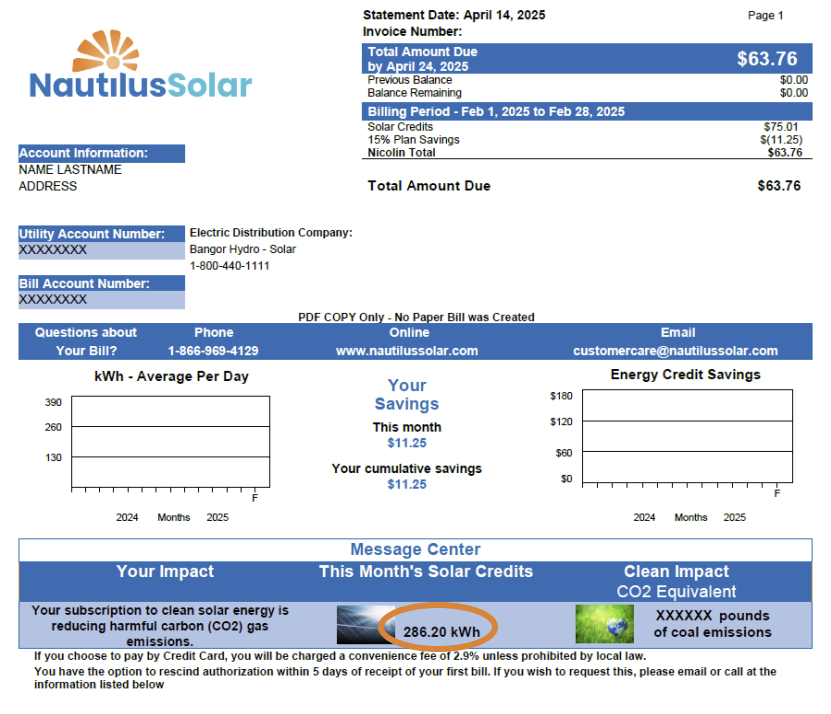Click the Message Center heading
The width and height of the screenshot is (831, 714).
415,549
